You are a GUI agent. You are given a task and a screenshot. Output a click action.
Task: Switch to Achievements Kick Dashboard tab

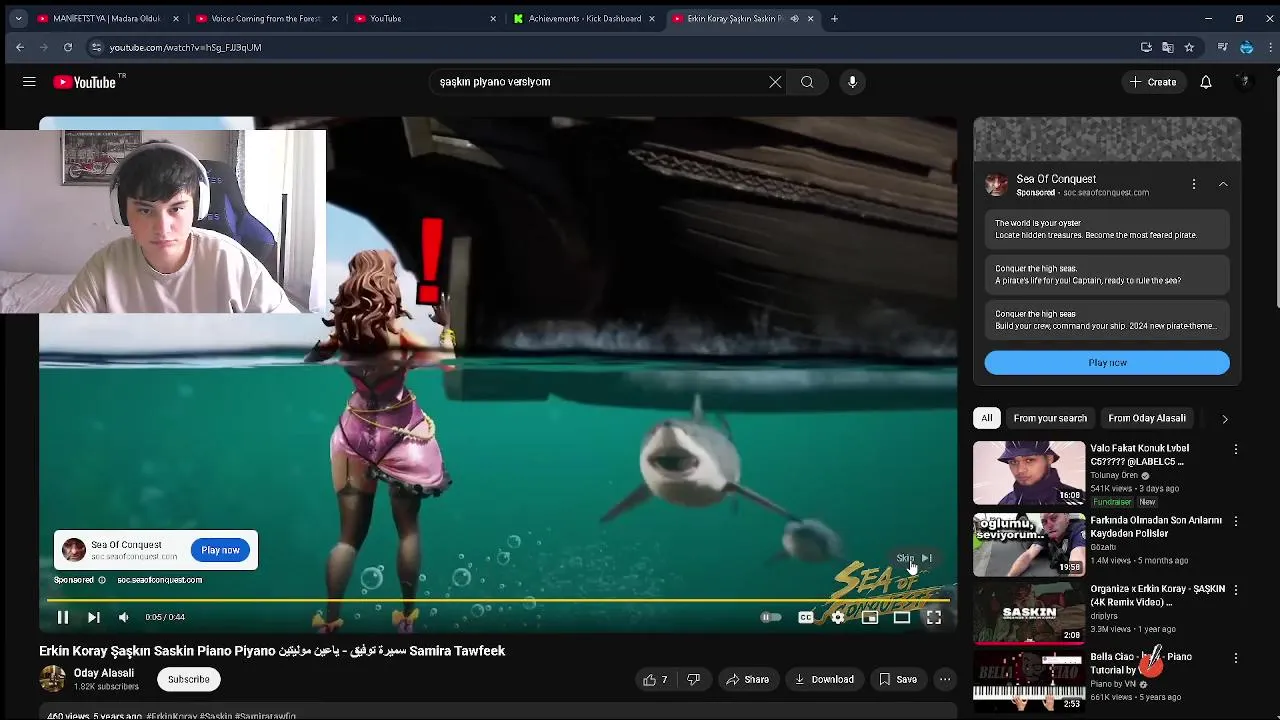tap(584, 18)
